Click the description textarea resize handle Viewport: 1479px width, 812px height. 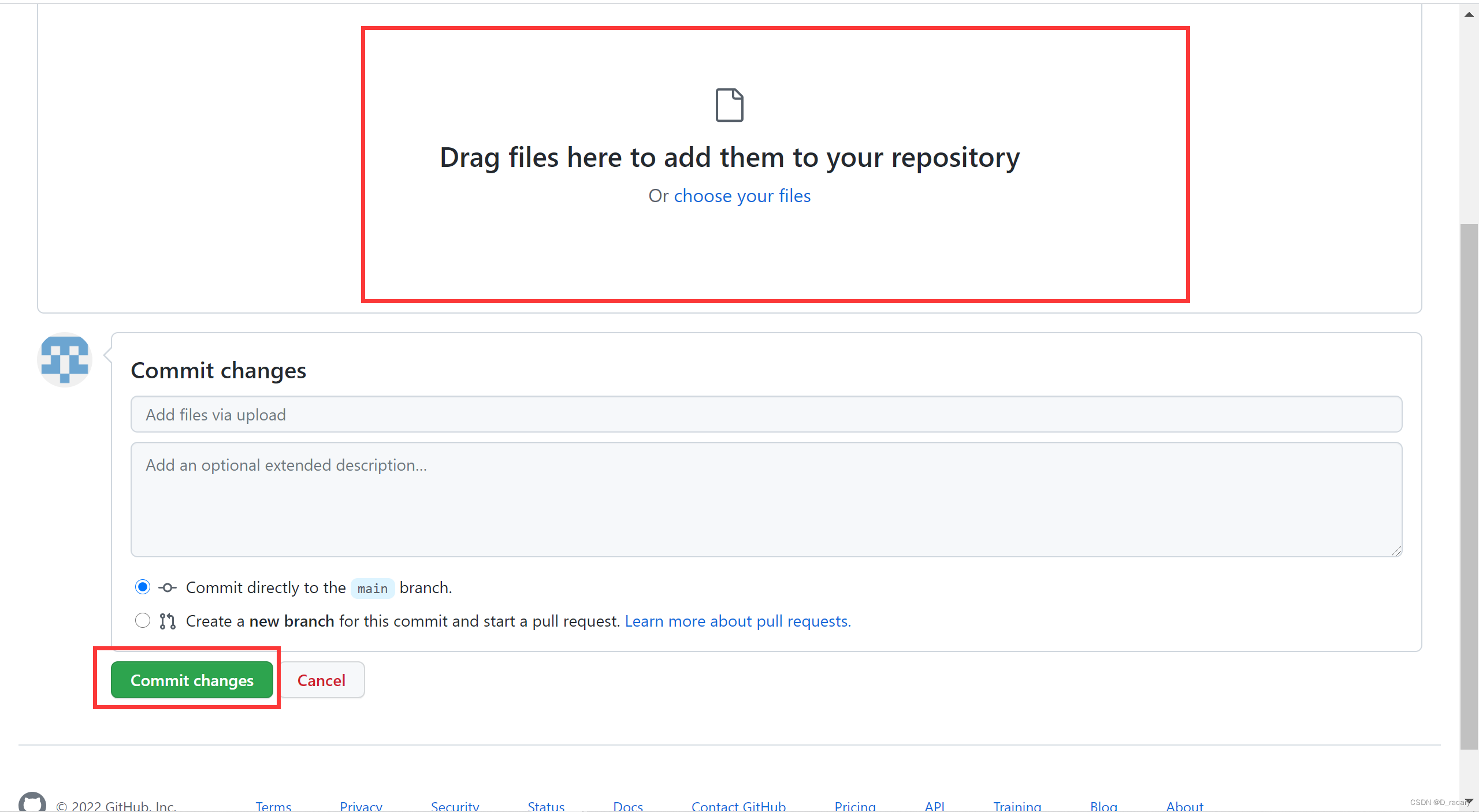[1396, 551]
